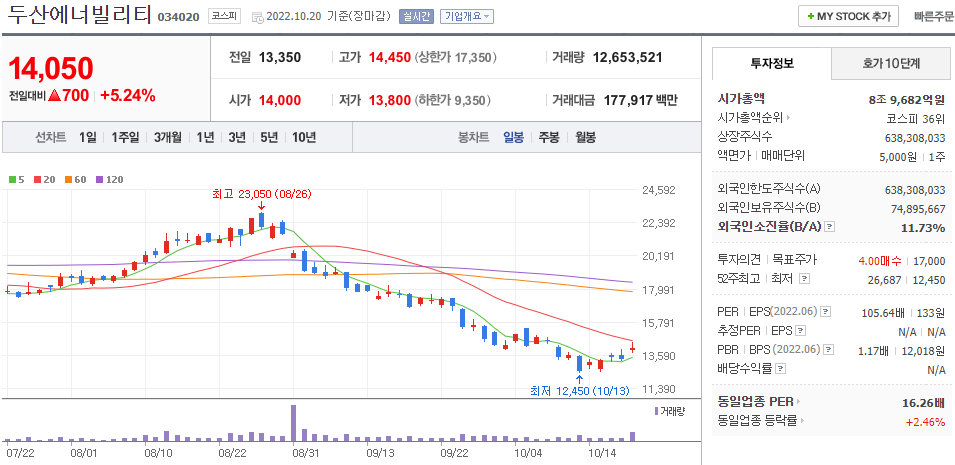Open help icon next to 외국인소진율(B/A)
The image size is (955, 465).
[830, 227]
